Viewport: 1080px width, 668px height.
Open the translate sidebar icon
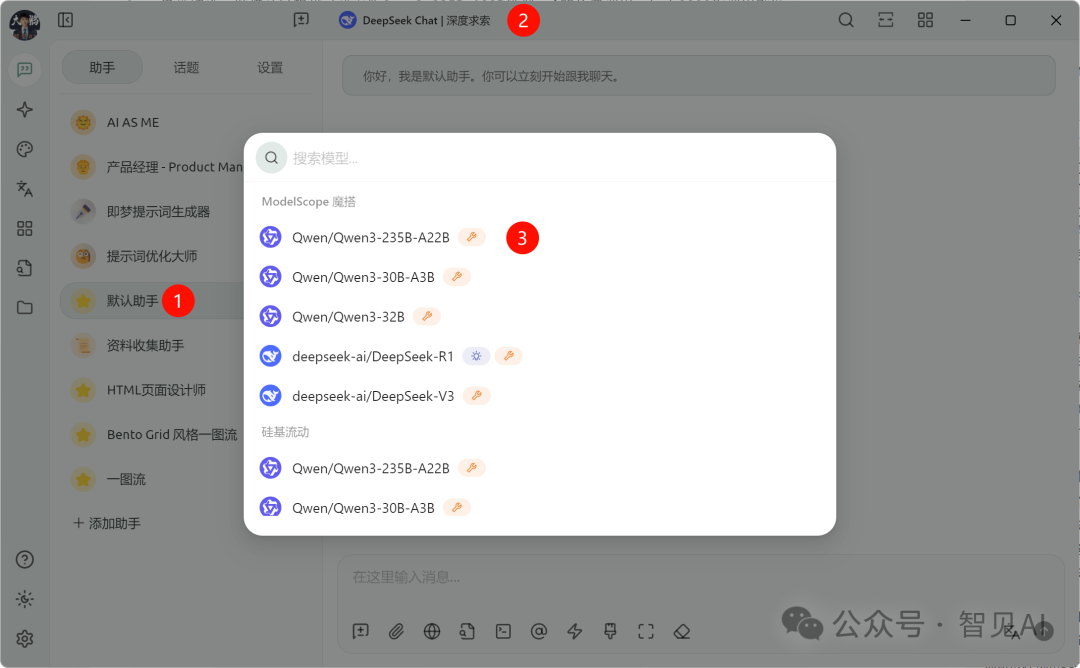pos(25,189)
